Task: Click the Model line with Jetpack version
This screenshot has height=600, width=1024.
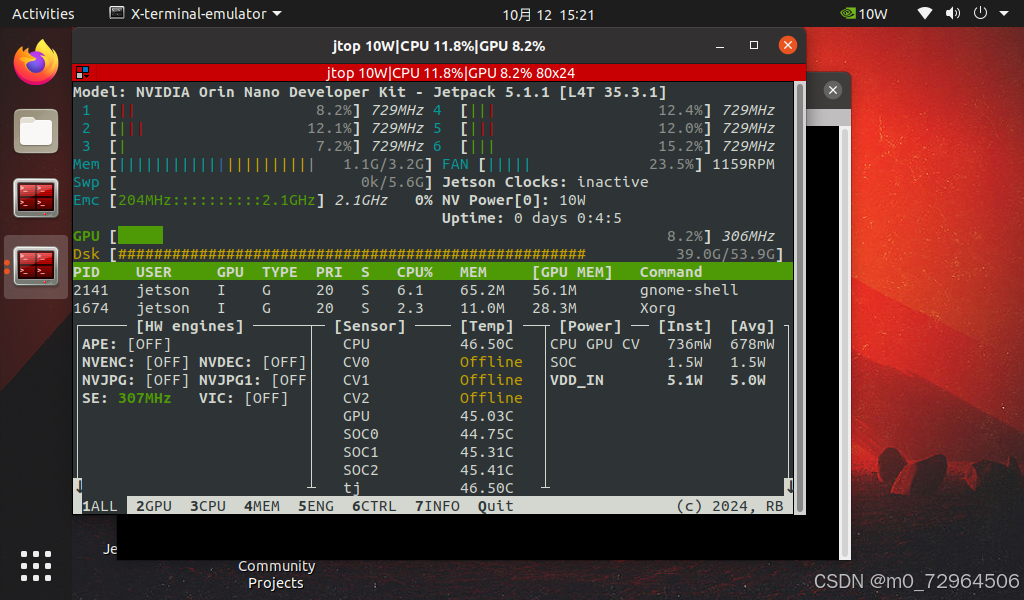Action: click(370, 92)
